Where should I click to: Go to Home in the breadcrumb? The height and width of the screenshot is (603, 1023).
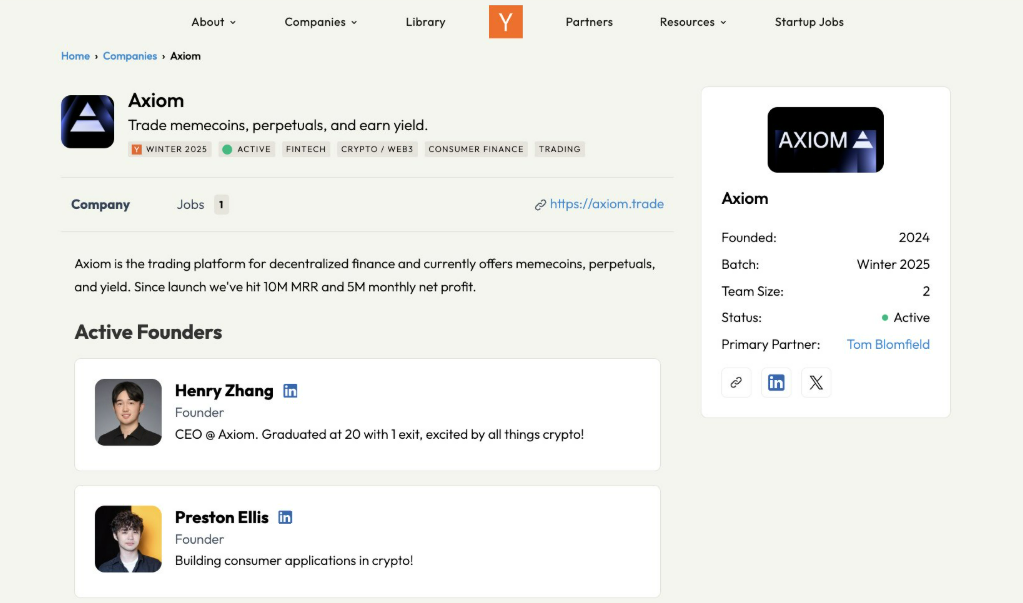pyautogui.click(x=75, y=56)
